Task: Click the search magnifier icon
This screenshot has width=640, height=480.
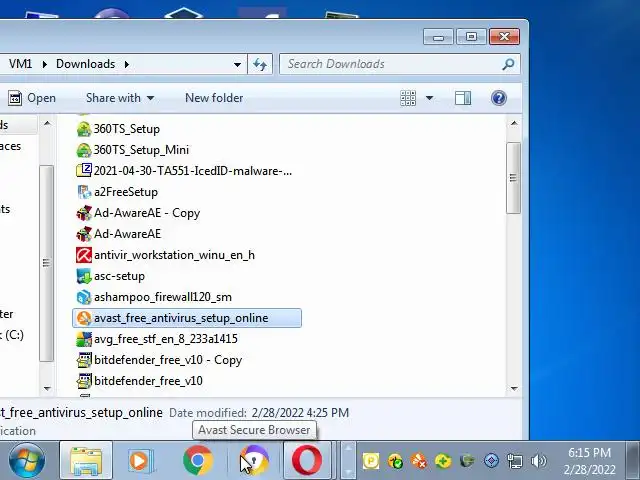Action: click(508, 64)
